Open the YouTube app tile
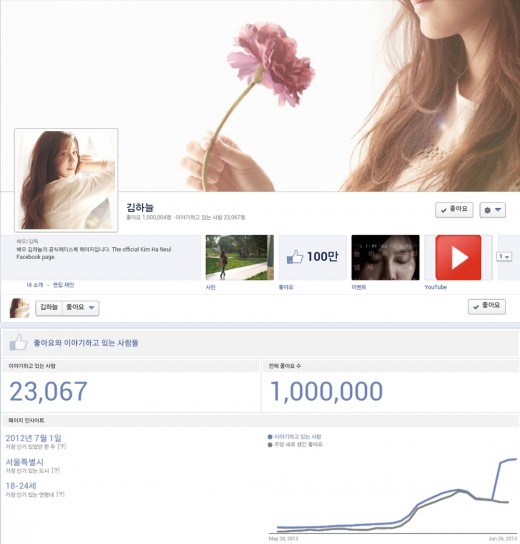 (x=458, y=257)
